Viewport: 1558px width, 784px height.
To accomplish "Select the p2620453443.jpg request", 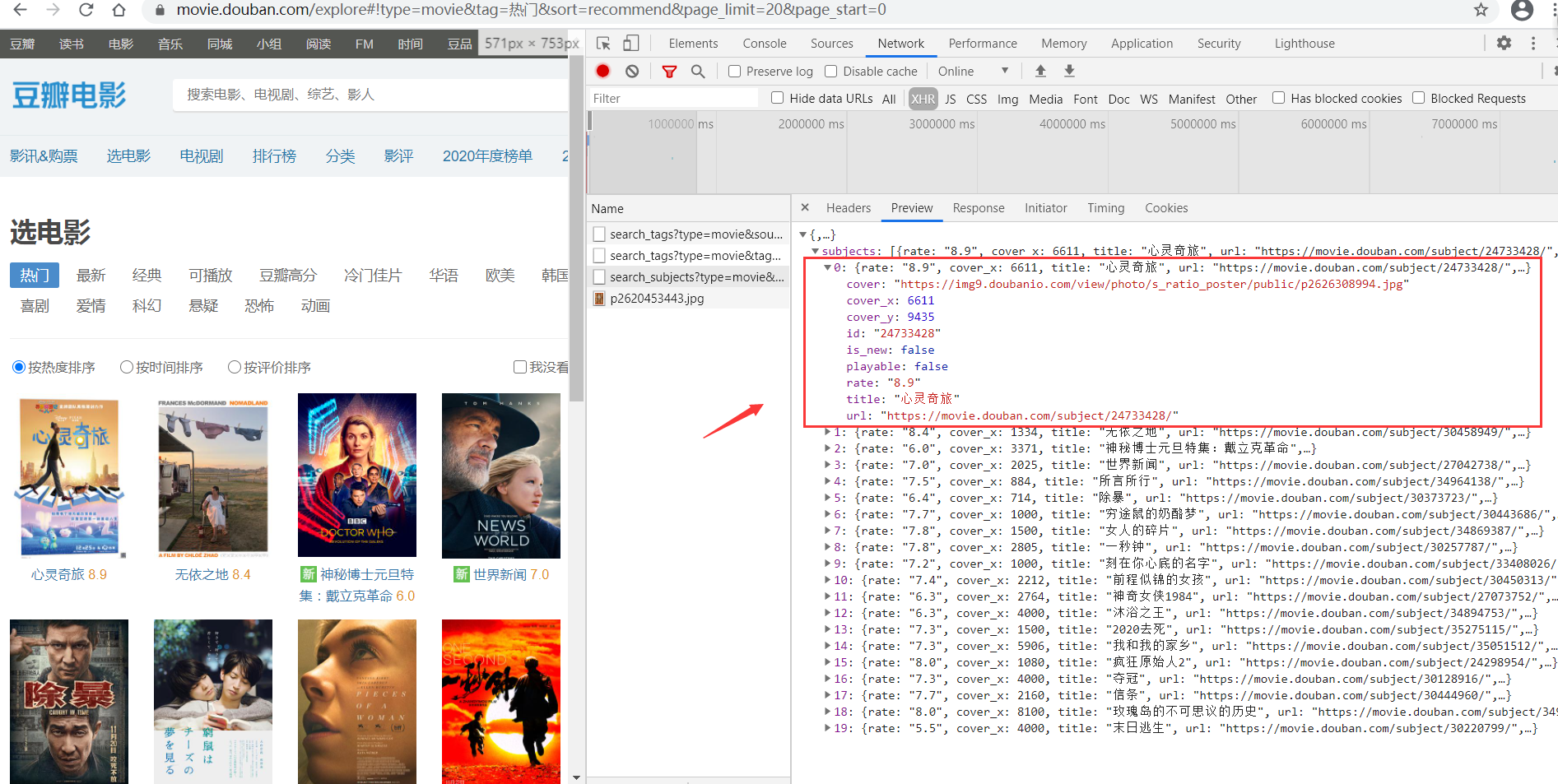I will click(688, 299).
